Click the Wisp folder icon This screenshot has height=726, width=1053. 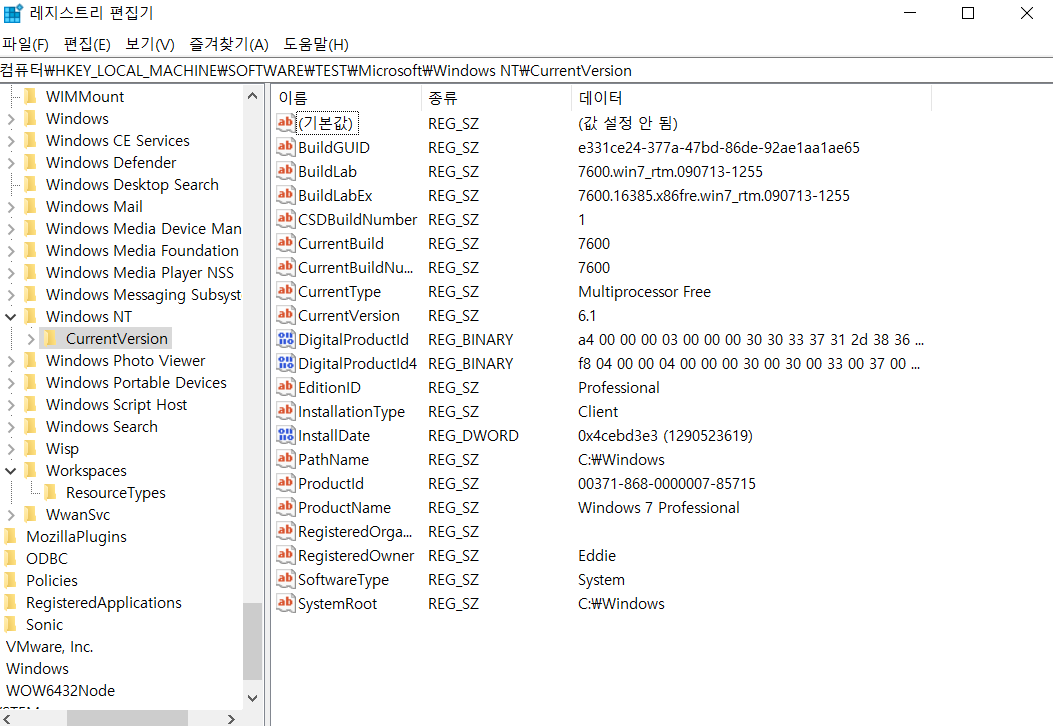[30, 449]
